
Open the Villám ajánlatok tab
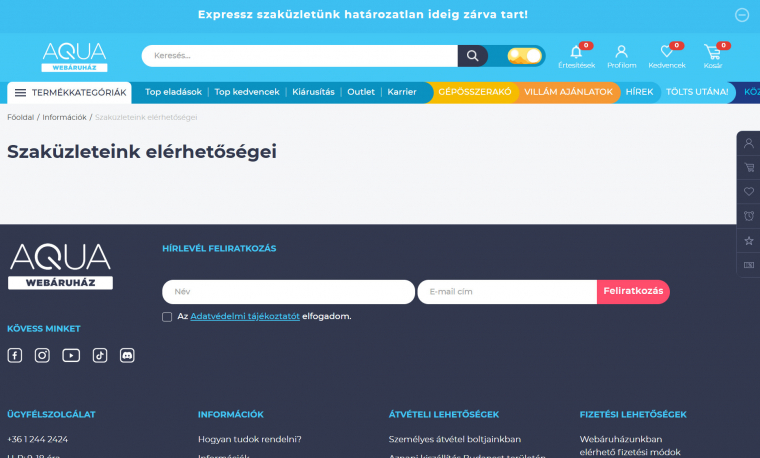tap(568, 92)
